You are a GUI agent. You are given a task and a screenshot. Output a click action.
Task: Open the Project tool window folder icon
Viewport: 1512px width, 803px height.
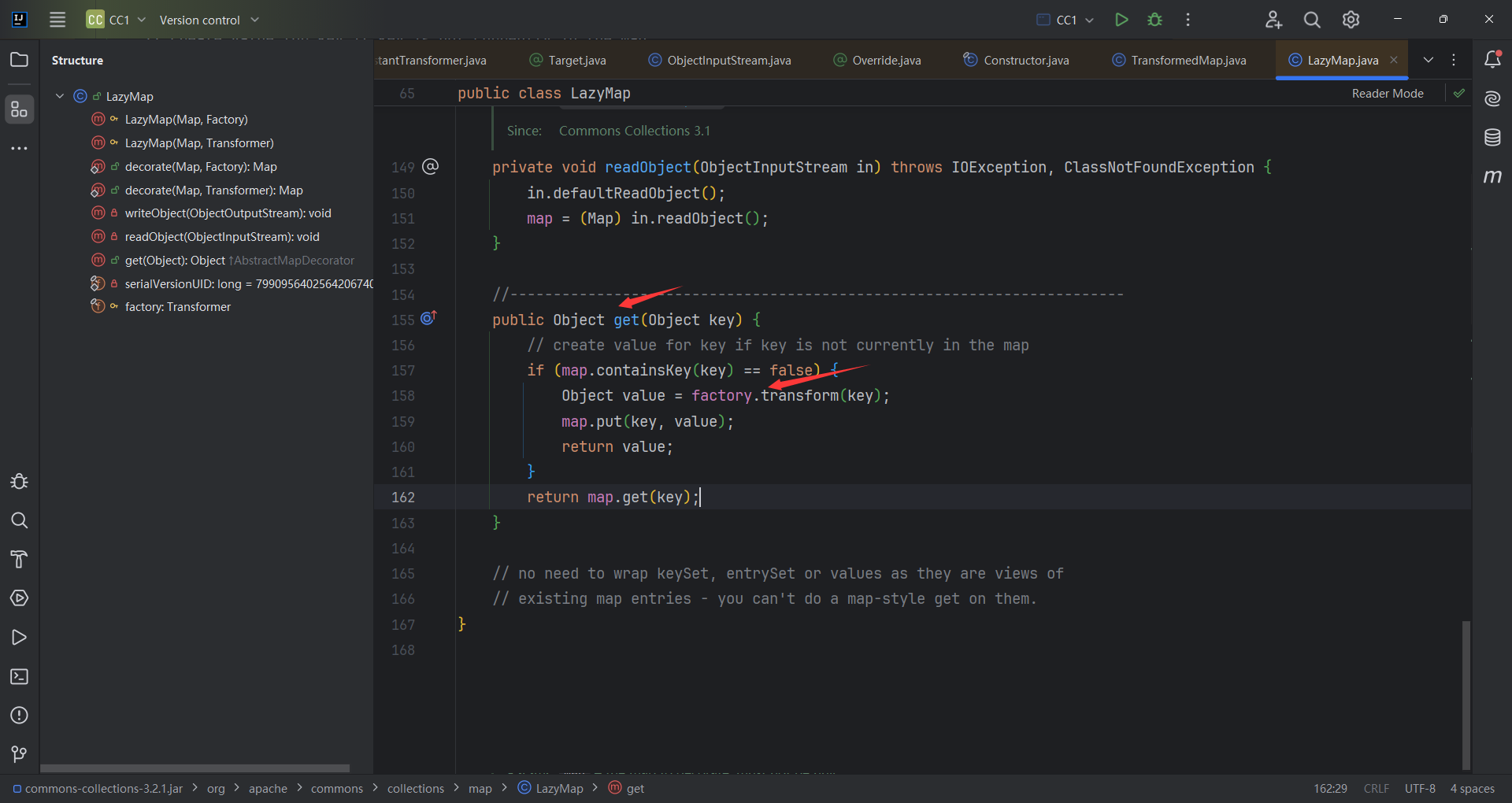(x=19, y=60)
